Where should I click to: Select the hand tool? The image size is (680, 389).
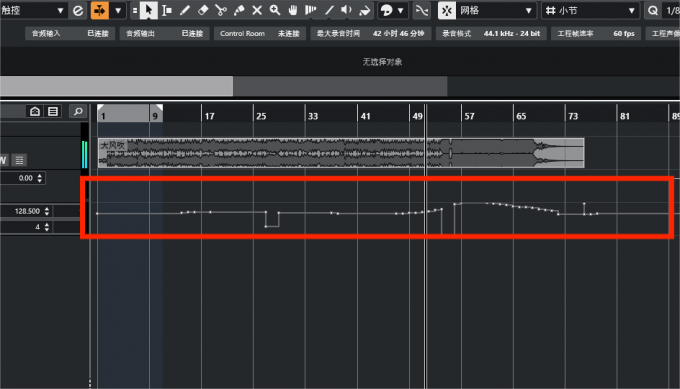(x=293, y=10)
